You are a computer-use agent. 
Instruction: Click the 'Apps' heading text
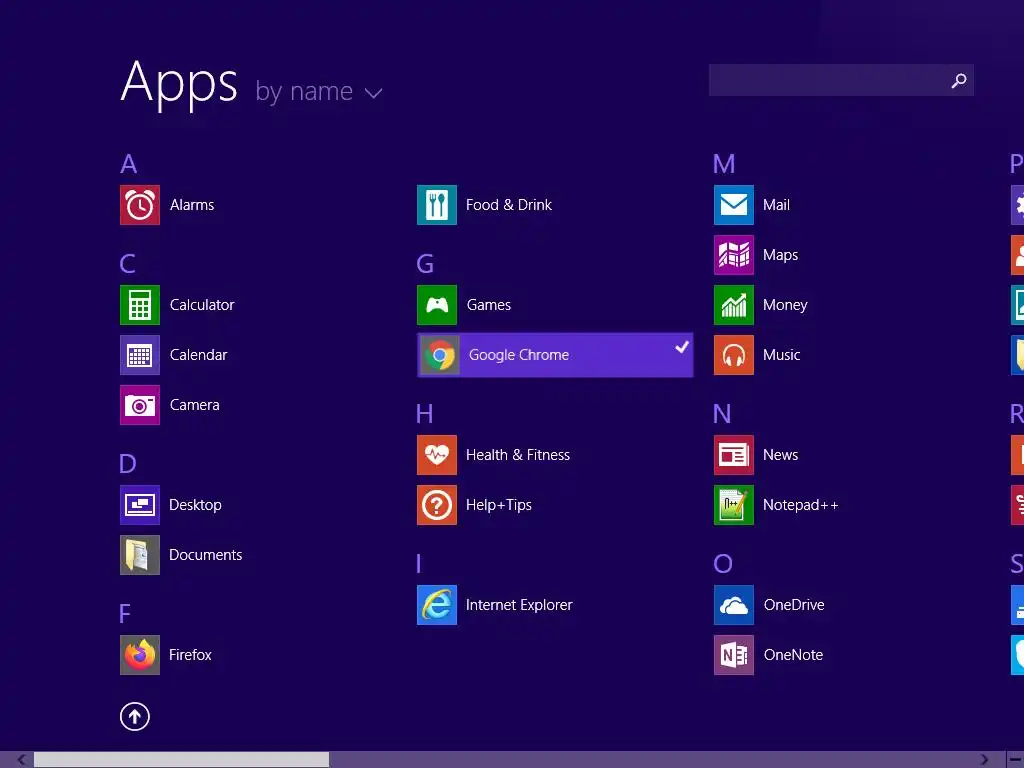pyautogui.click(x=179, y=84)
